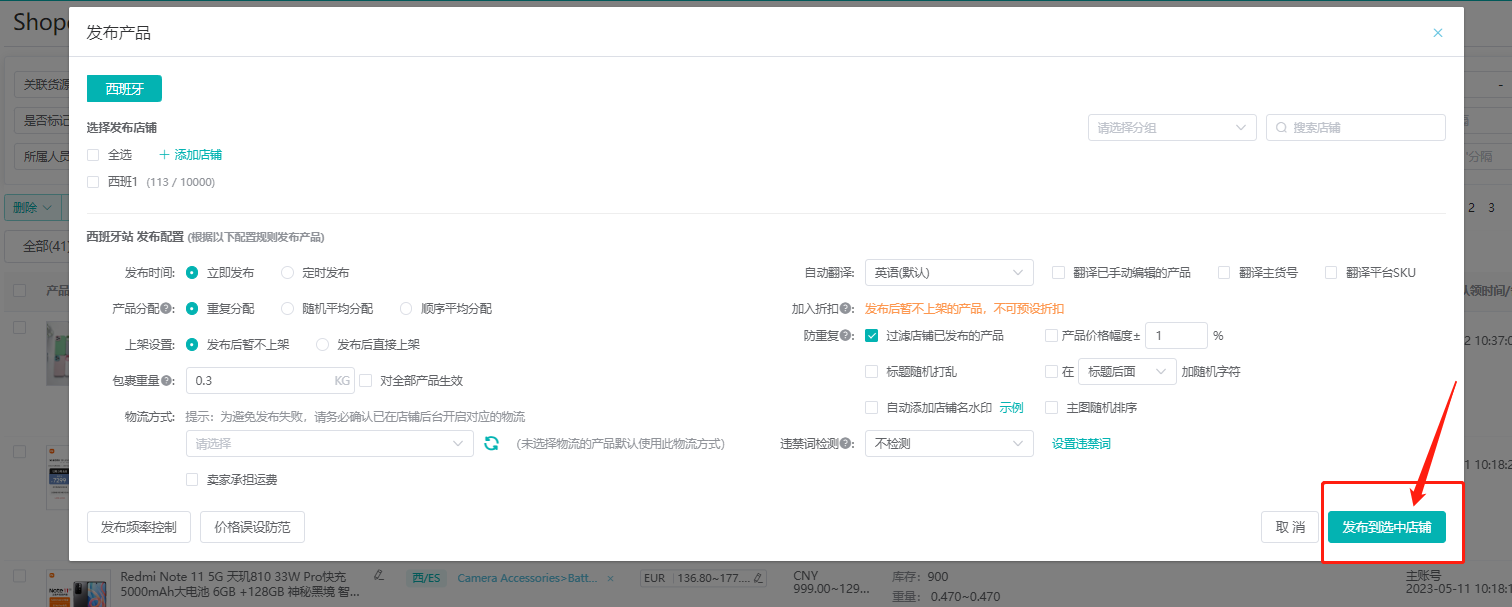
Task: Click the help icon beside 产品分配
Action: coord(166,308)
